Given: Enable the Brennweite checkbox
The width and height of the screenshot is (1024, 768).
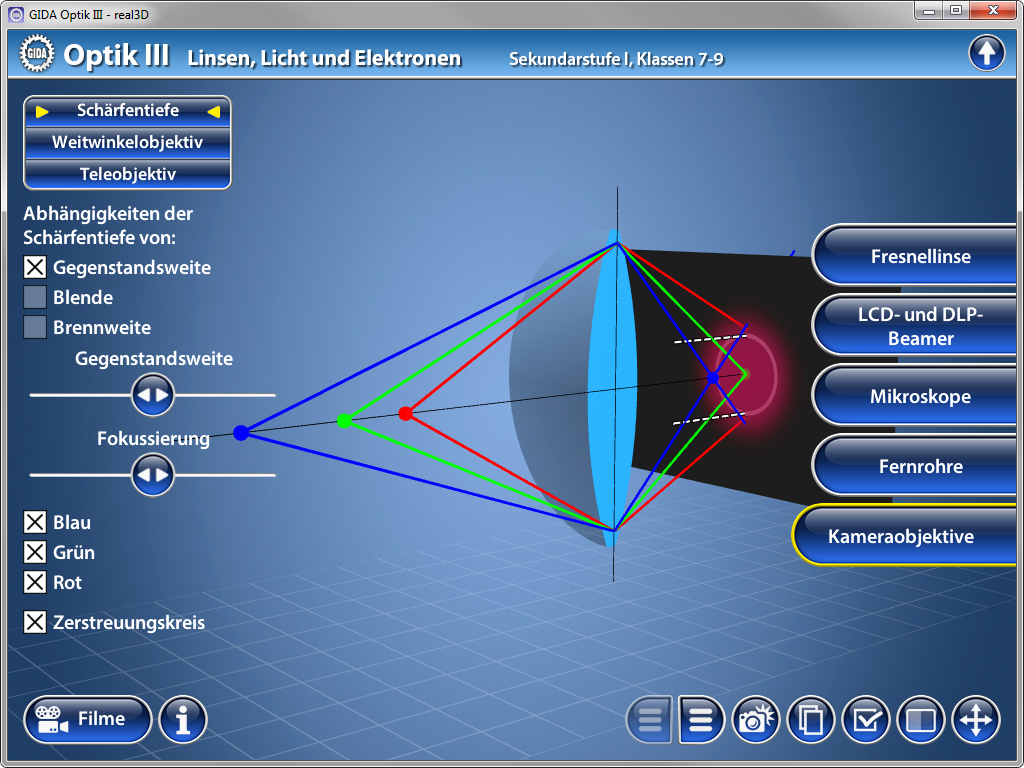Looking at the screenshot, I should pos(35,327).
